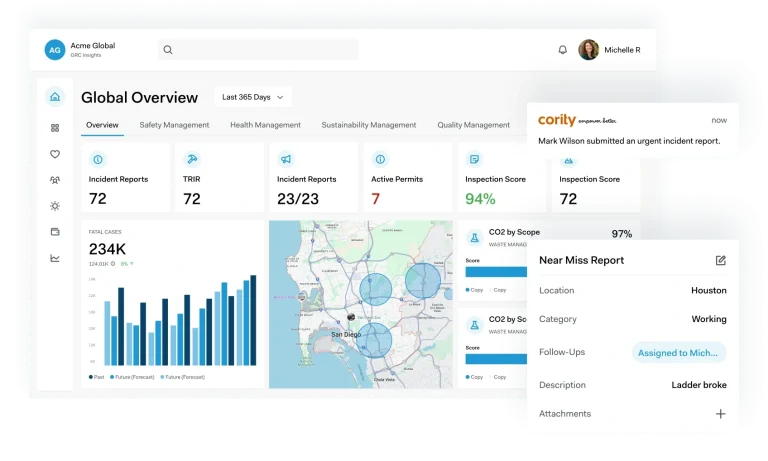Click the info icon on Active Permits card
Image resolution: width=768 pixels, height=461 pixels.
(380, 159)
